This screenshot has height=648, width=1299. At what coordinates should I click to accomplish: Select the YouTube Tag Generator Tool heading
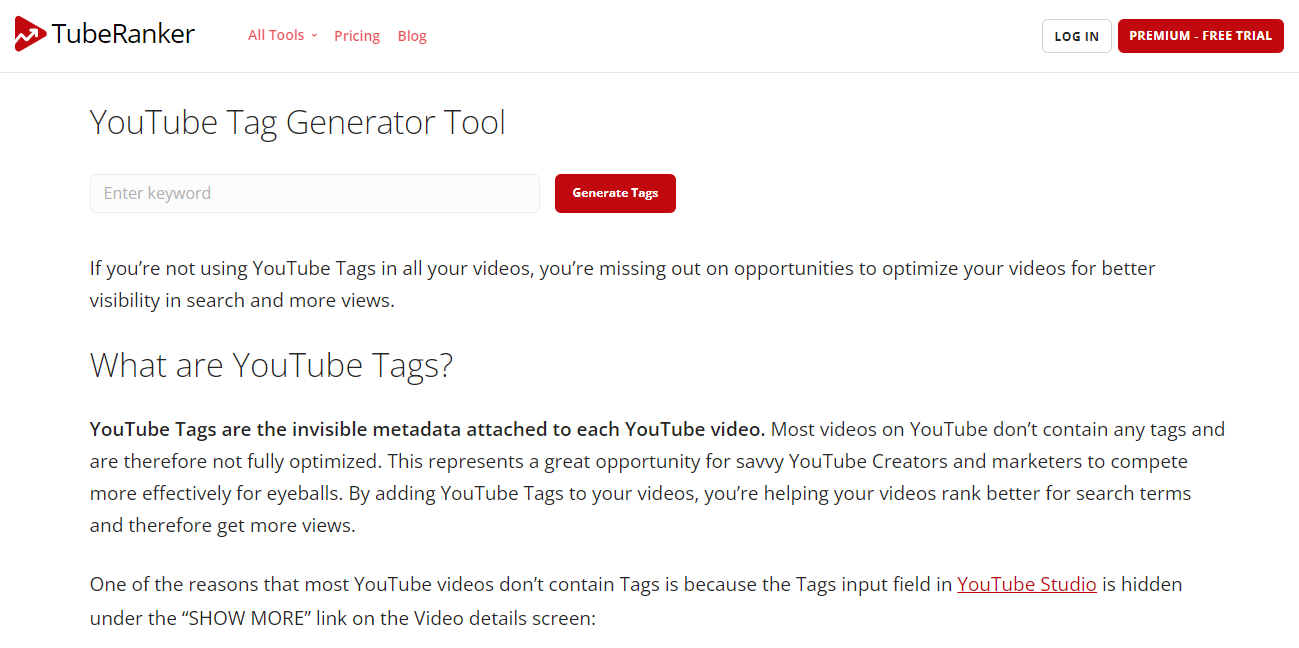click(298, 122)
